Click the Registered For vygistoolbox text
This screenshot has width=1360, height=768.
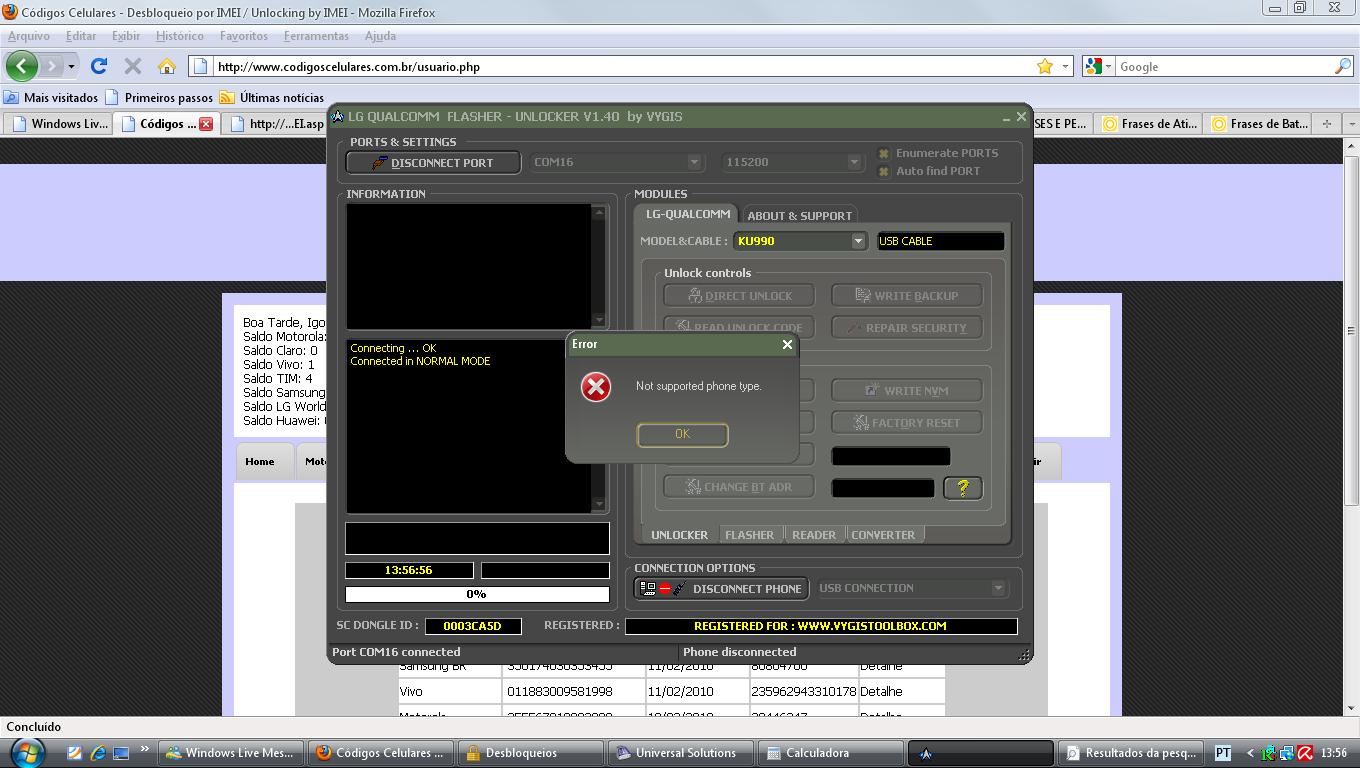click(821, 626)
